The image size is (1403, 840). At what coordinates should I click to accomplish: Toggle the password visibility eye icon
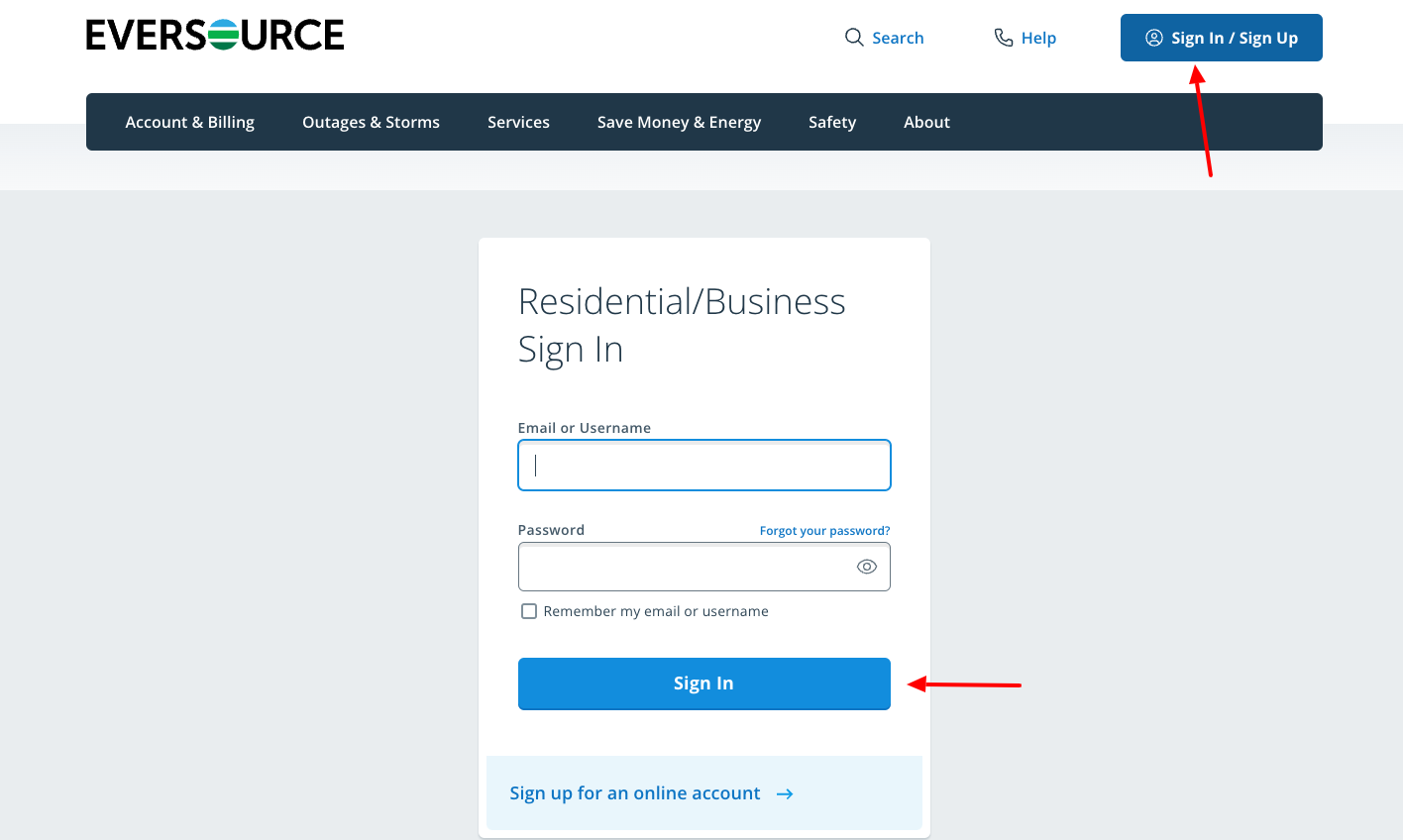(866, 566)
